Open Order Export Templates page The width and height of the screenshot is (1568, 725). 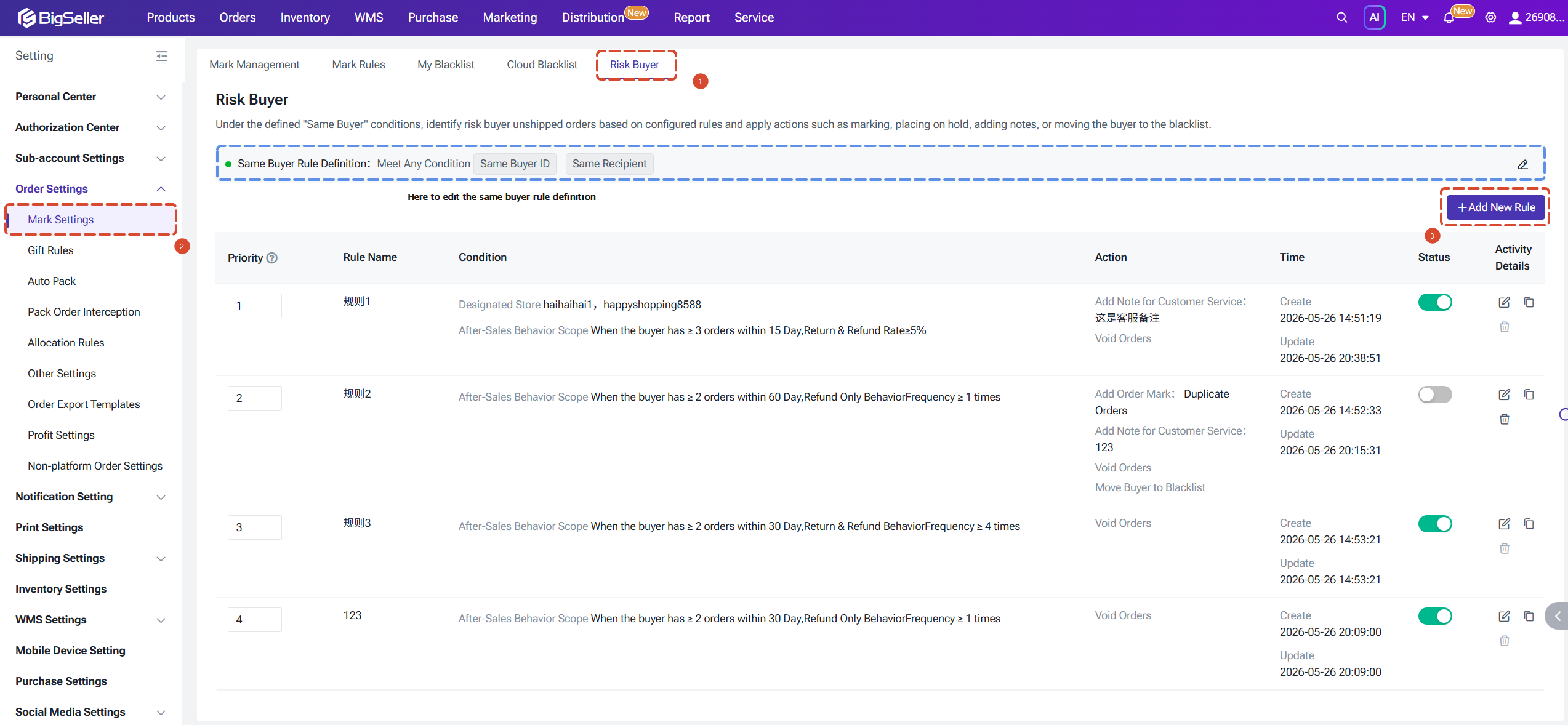(84, 404)
